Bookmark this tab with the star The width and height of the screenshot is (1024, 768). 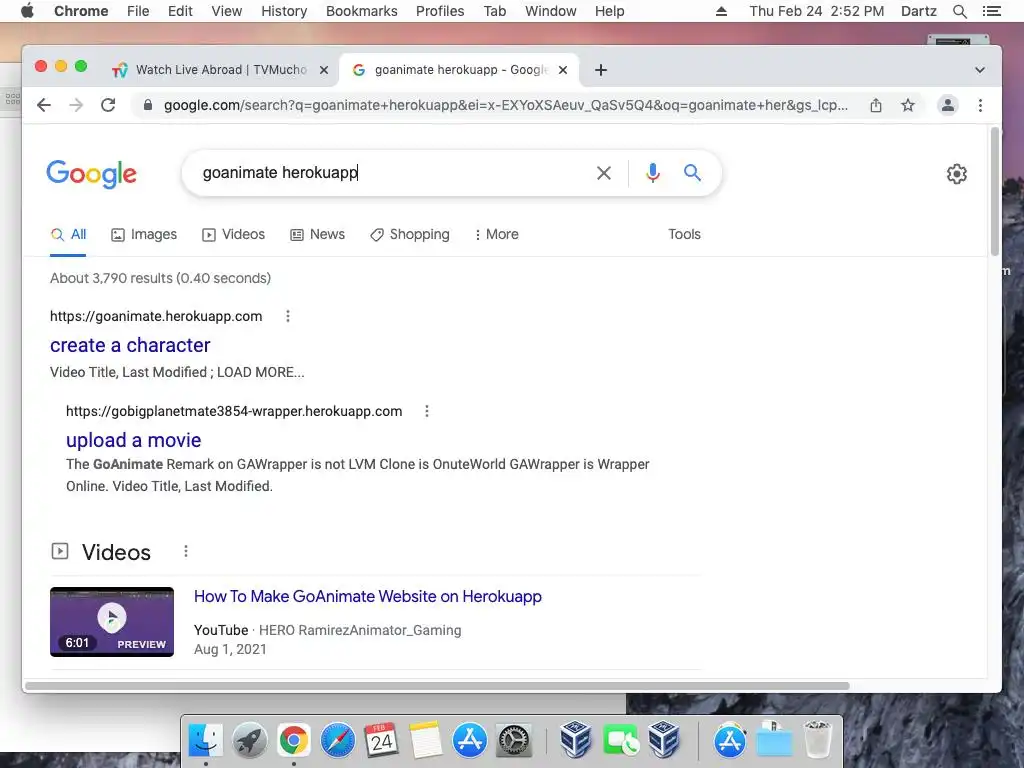point(908,105)
